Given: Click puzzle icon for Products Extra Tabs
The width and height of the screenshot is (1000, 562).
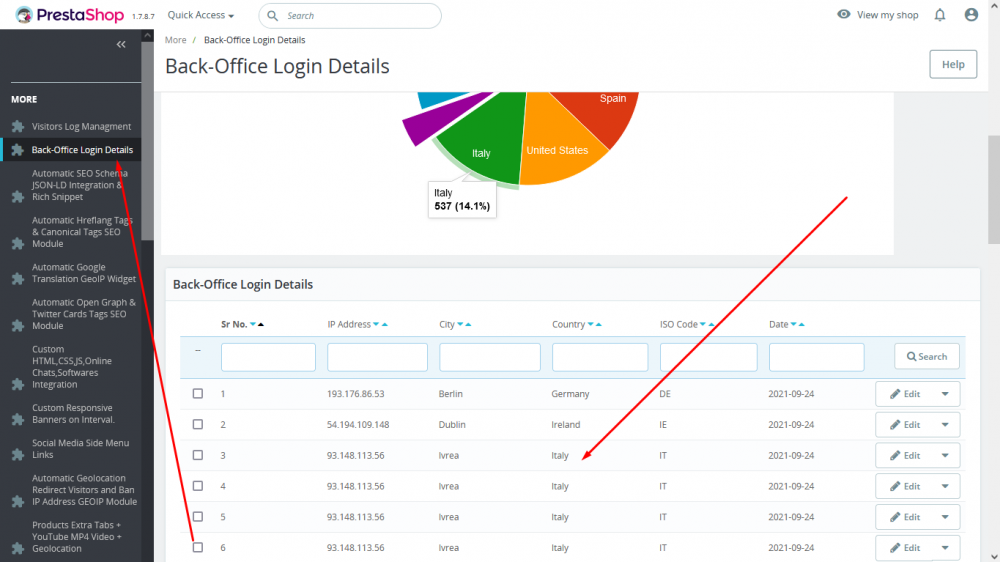Looking at the screenshot, I should click(x=18, y=548).
